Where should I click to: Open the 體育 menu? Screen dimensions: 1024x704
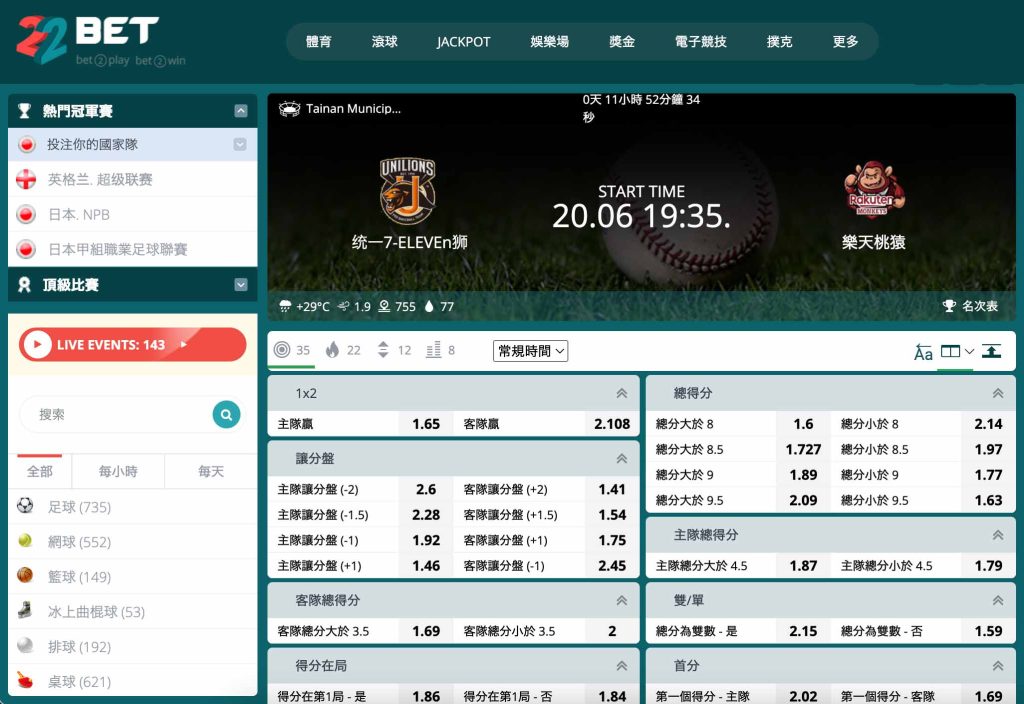(319, 42)
